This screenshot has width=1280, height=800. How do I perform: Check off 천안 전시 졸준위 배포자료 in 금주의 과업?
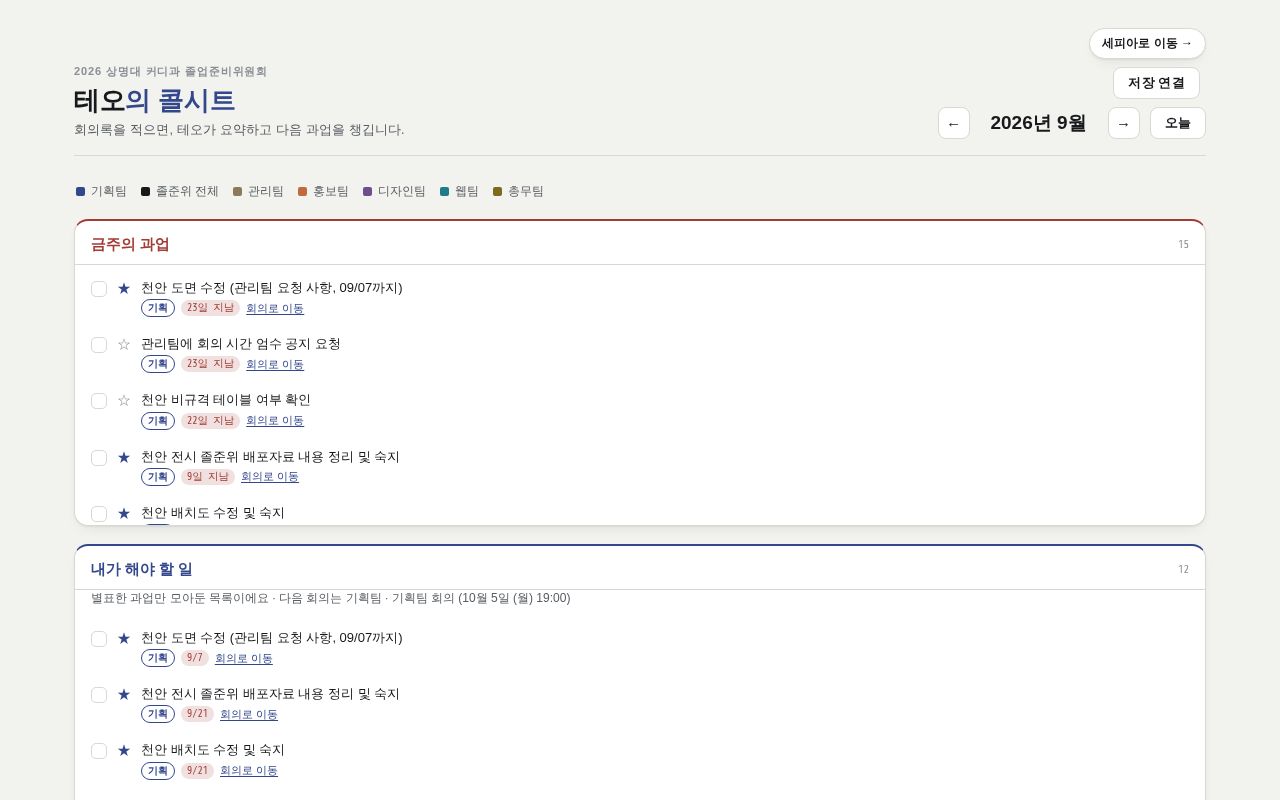(99, 458)
